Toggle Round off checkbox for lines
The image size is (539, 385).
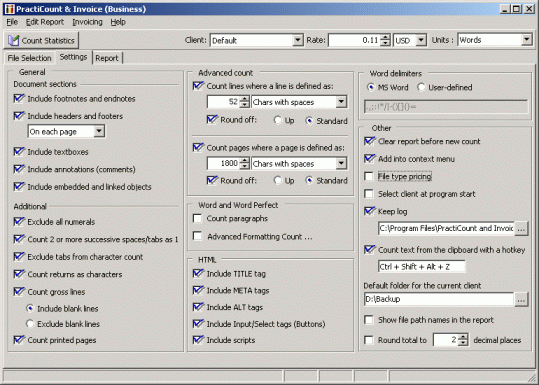coord(212,120)
